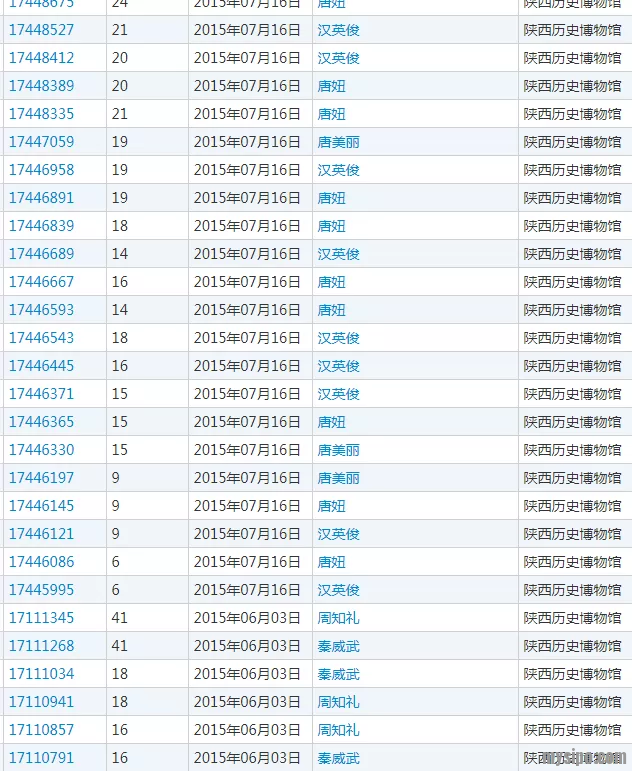Click 陕西历史博物馆 cell in row 17446445
Viewport: 632px width, 771px height.
[x=572, y=366]
